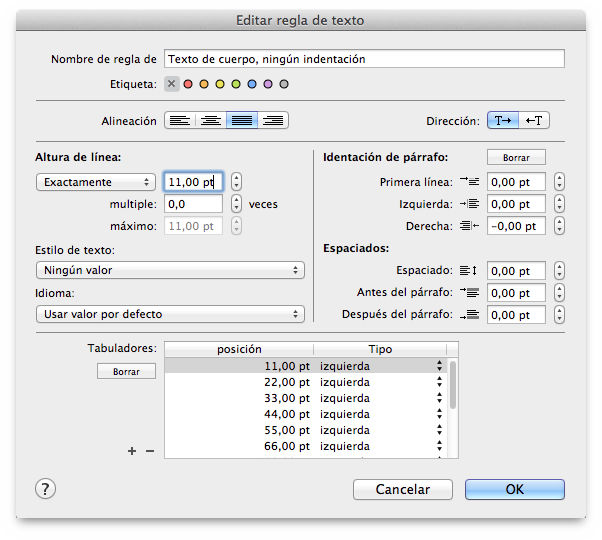Clear label with the X button
602x540 pixels.
click(172, 84)
